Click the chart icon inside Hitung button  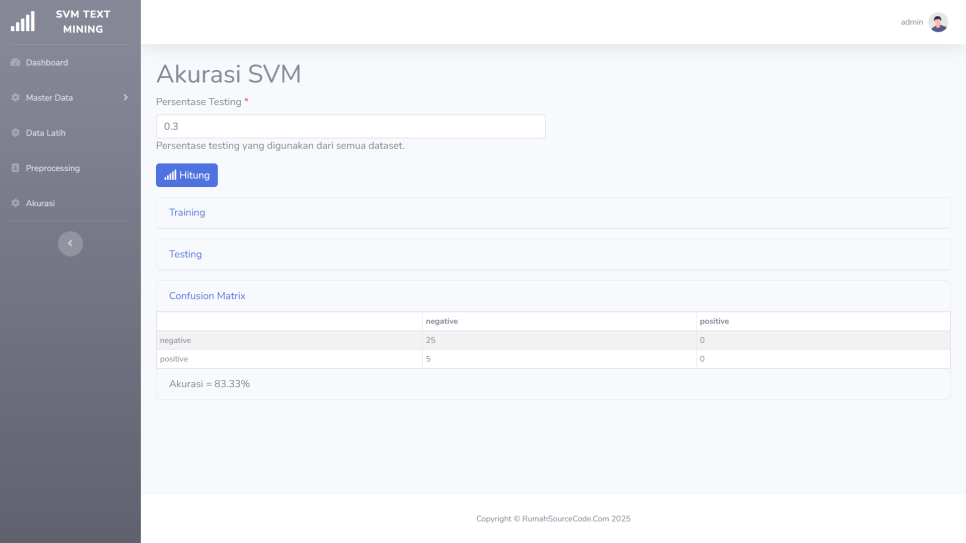(x=170, y=175)
